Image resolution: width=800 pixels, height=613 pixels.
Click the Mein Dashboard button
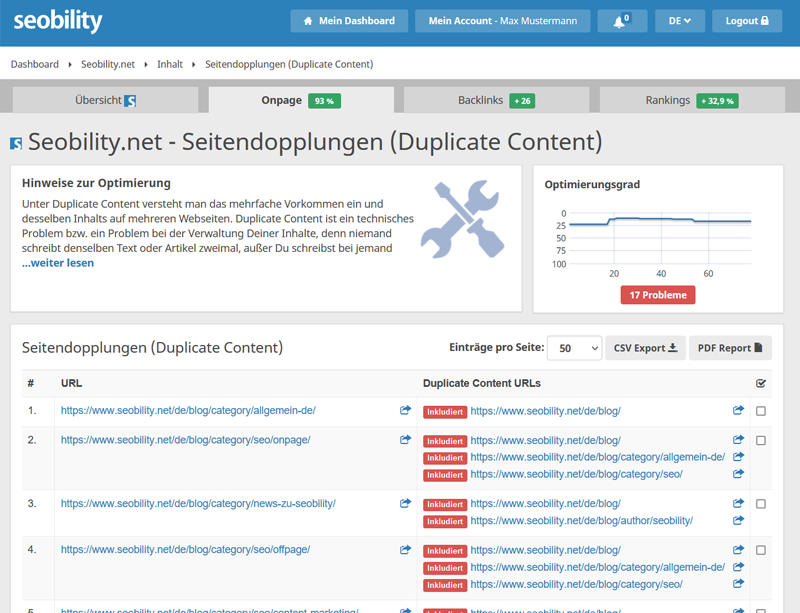click(x=349, y=21)
